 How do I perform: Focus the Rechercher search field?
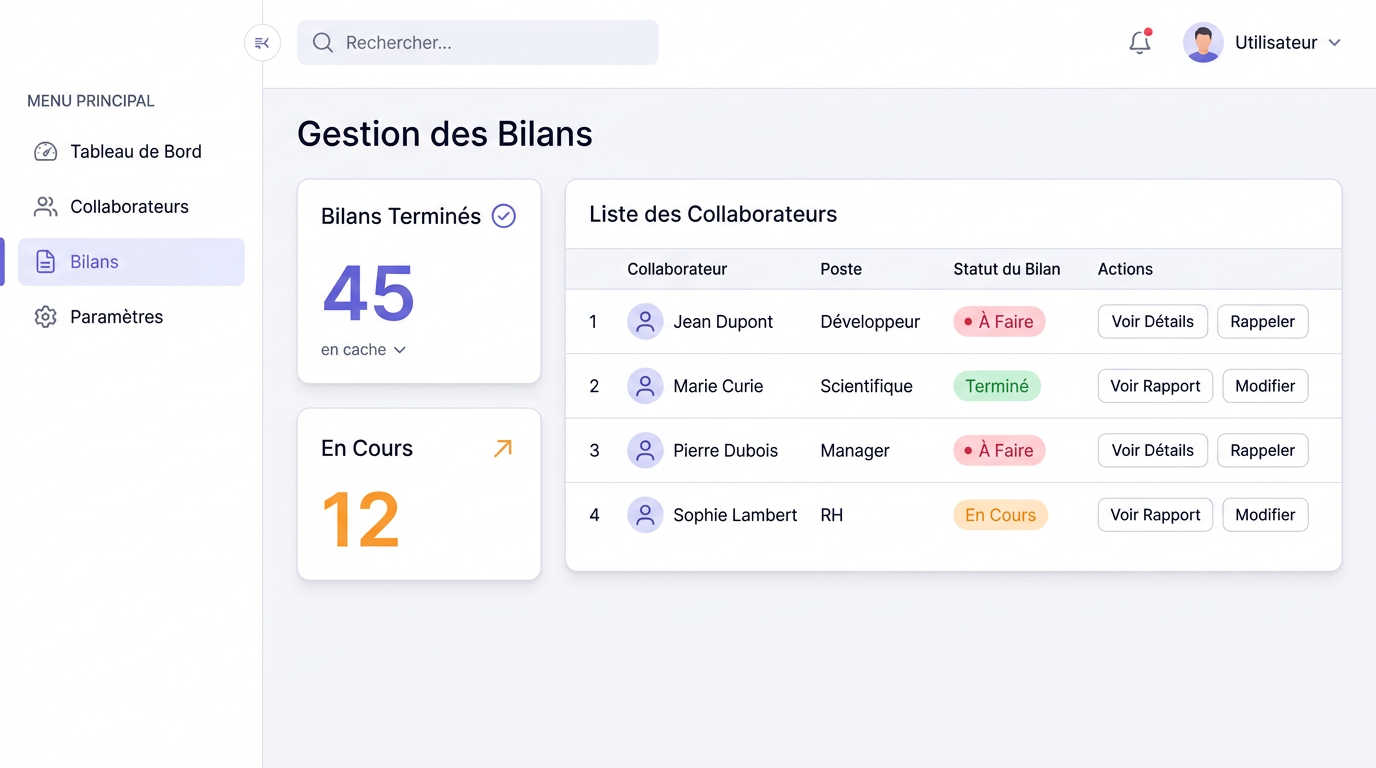coord(478,43)
